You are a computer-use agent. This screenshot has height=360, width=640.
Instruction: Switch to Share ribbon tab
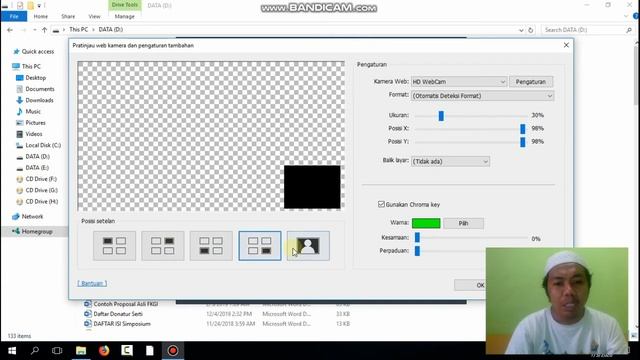68,16
